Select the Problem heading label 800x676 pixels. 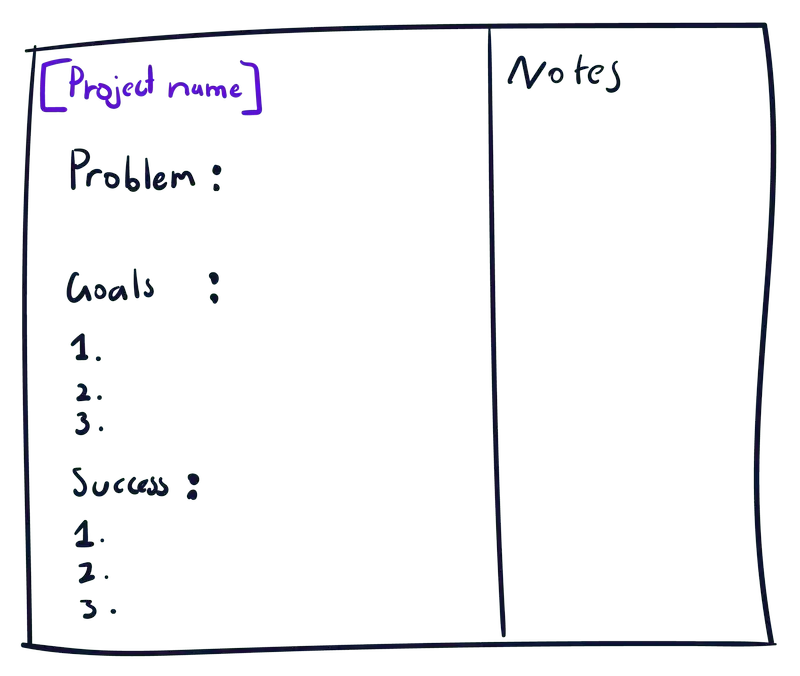pos(131,172)
